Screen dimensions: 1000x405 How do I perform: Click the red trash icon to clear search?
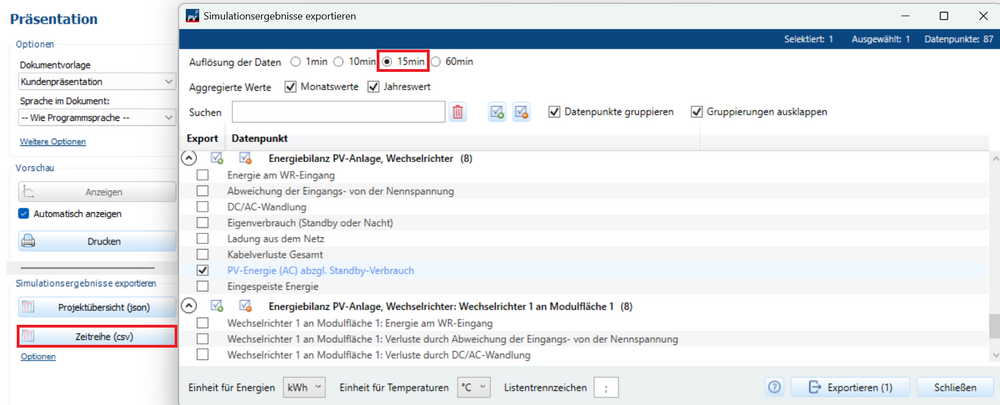tap(458, 112)
